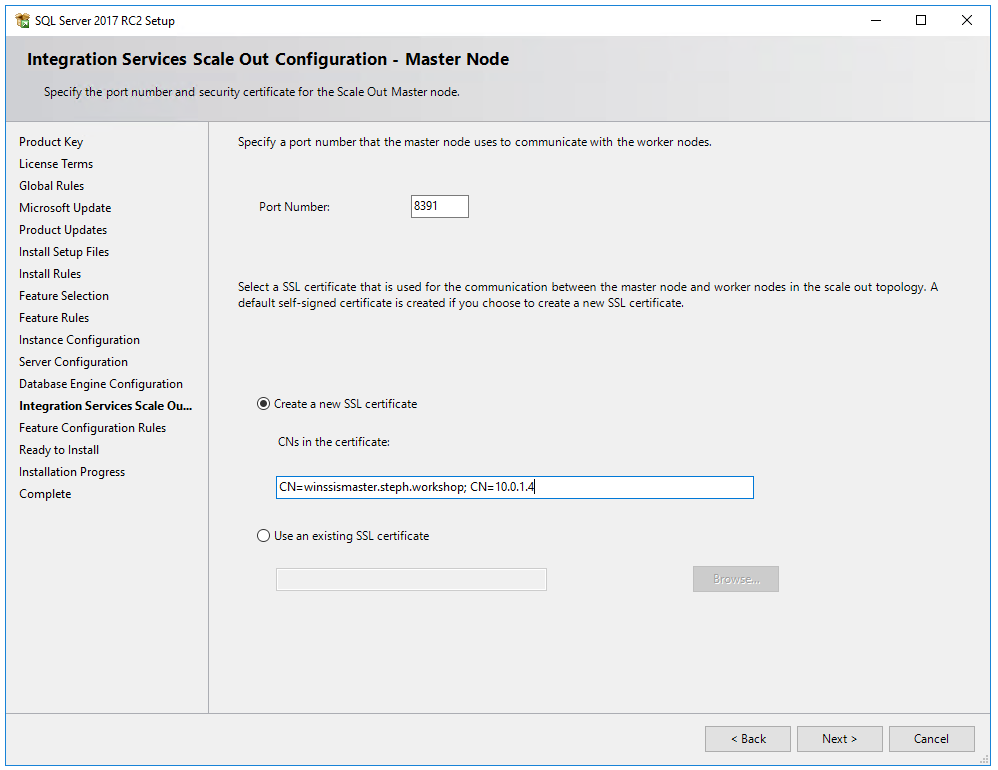Select Database Engine Configuration
Viewport: 998px width, 770px height.
coord(101,383)
